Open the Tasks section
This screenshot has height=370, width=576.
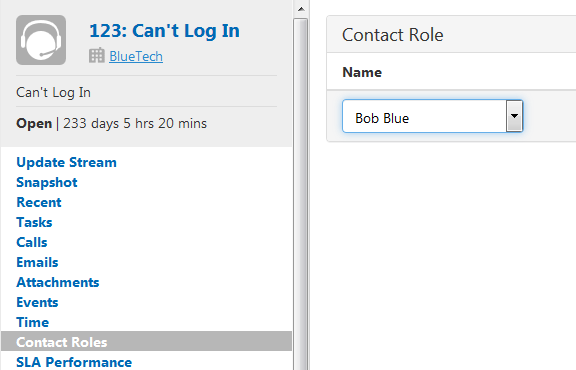[34, 222]
